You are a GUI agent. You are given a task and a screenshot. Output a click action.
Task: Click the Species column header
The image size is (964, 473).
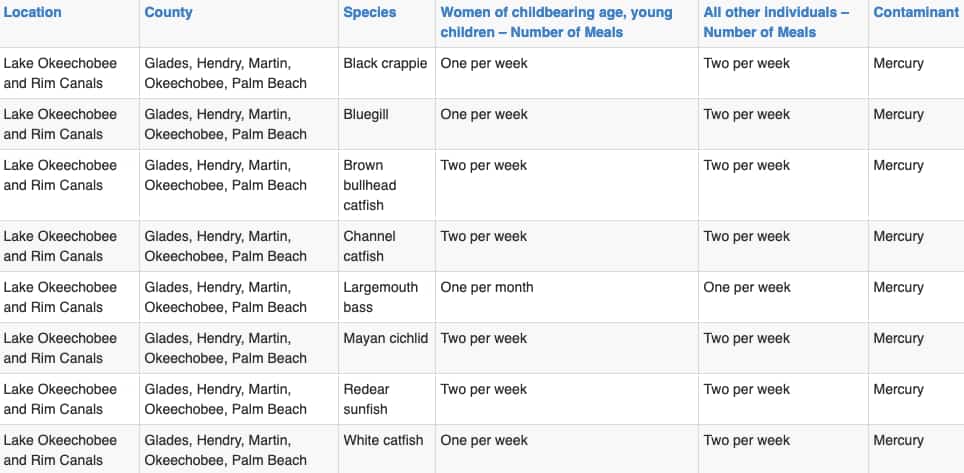coord(369,12)
